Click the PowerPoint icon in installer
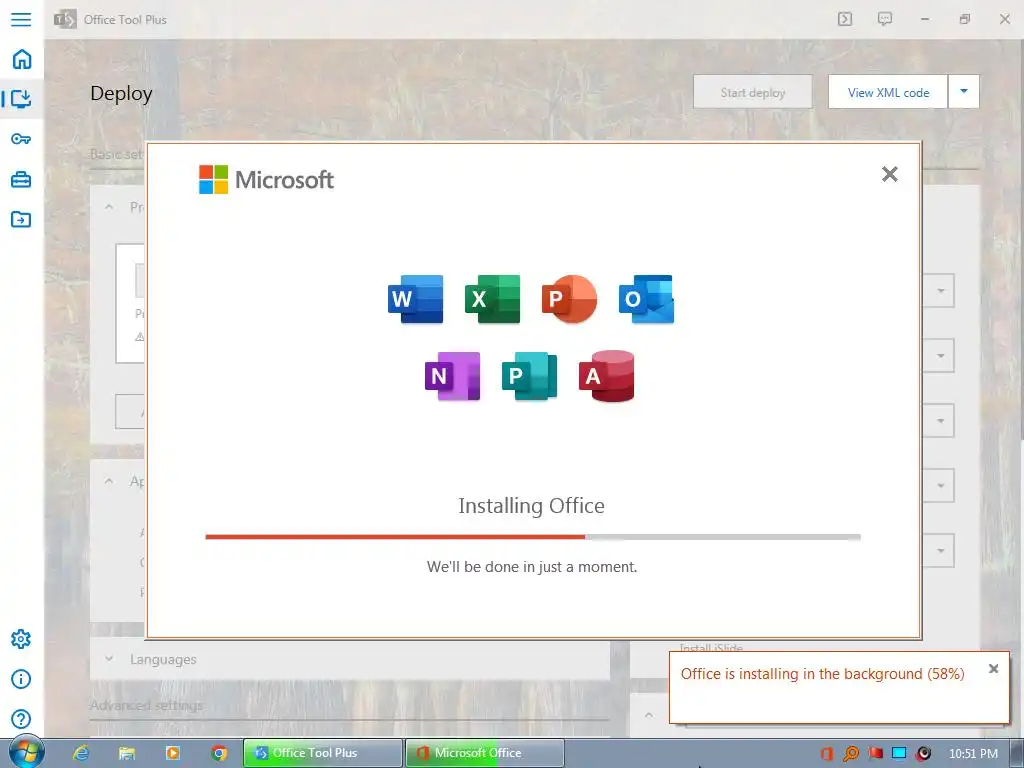 [569, 299]
